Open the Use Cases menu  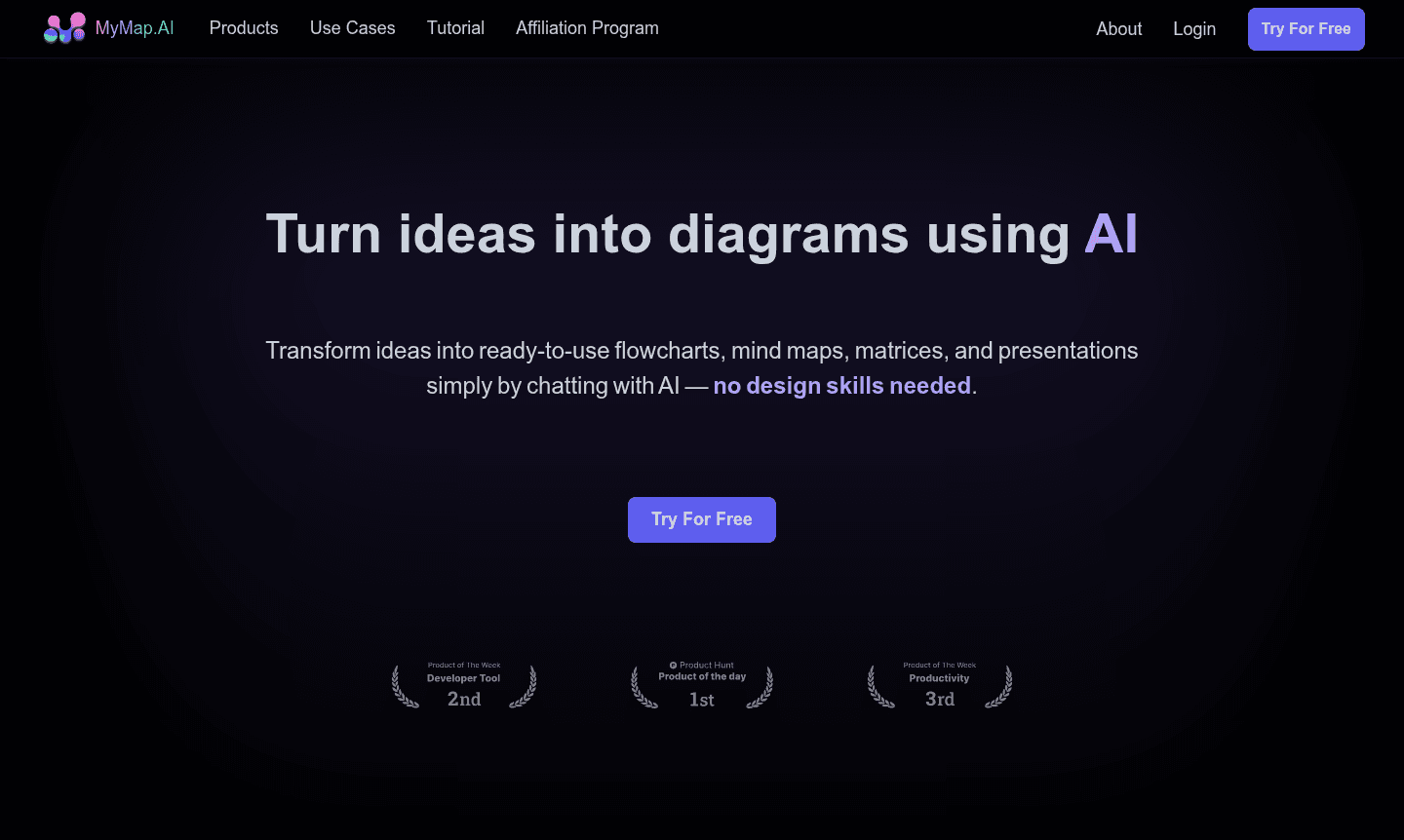tap(352, 28)
